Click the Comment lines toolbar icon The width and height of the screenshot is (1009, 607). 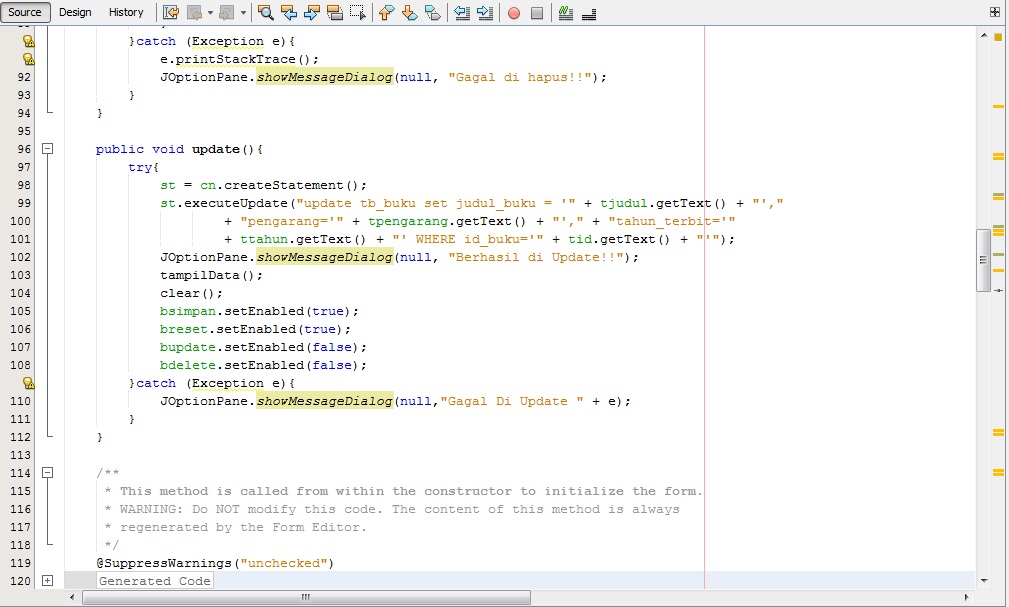[x=566, y=12]
